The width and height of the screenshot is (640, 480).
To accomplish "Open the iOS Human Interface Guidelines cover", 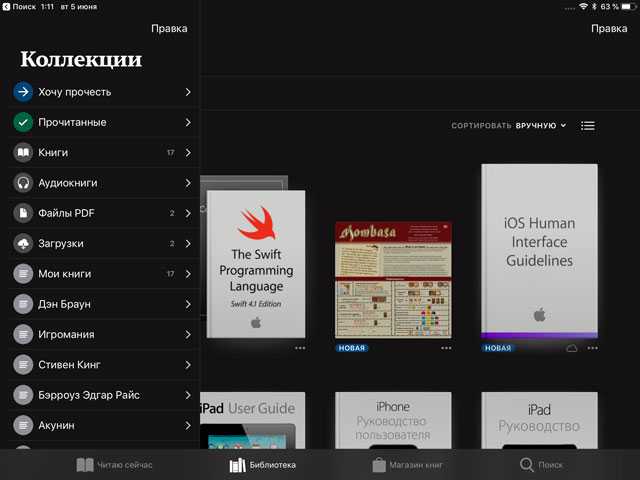I will [539, 251].
